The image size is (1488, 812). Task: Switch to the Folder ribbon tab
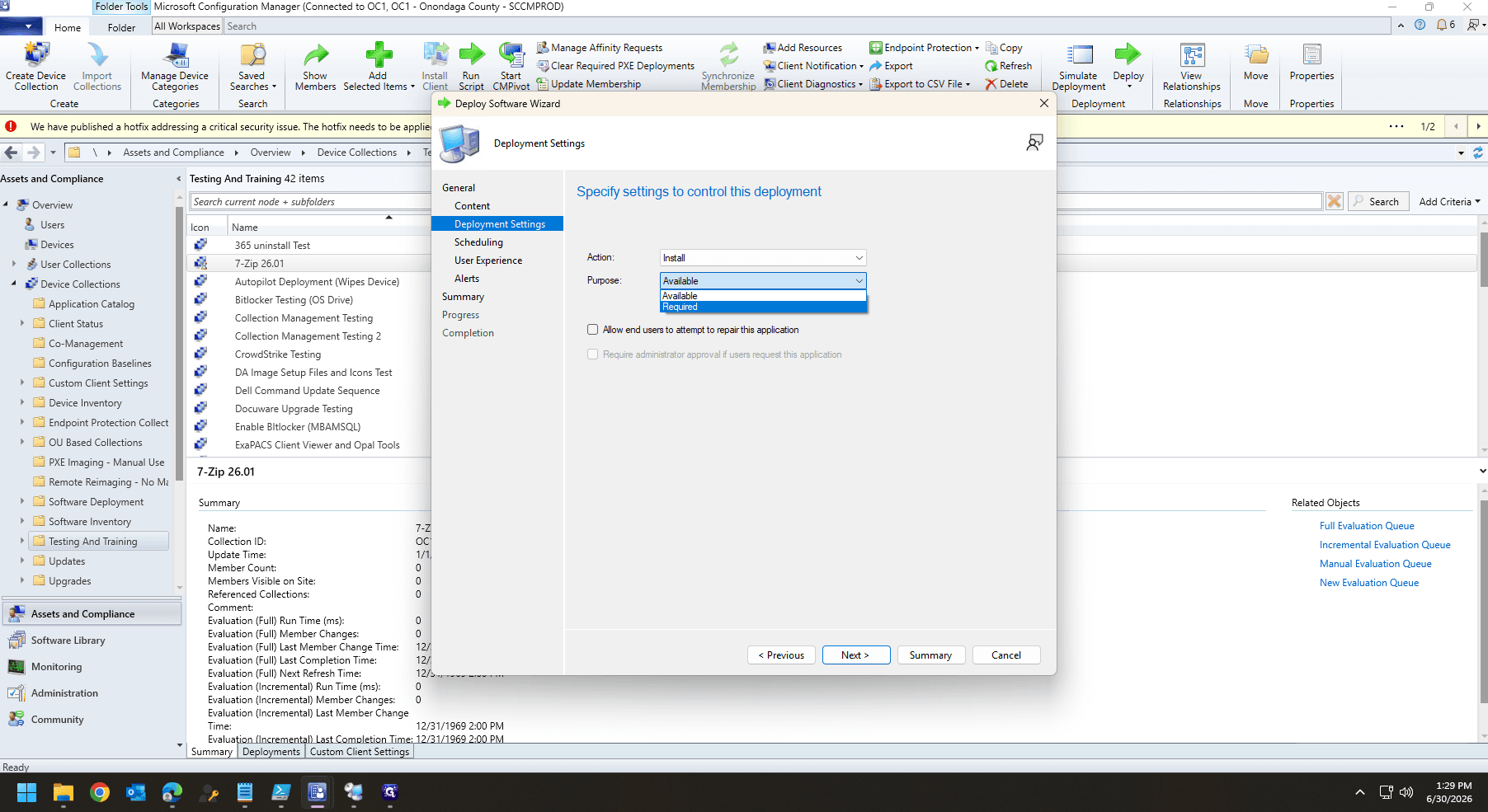(x=121, y=27)
